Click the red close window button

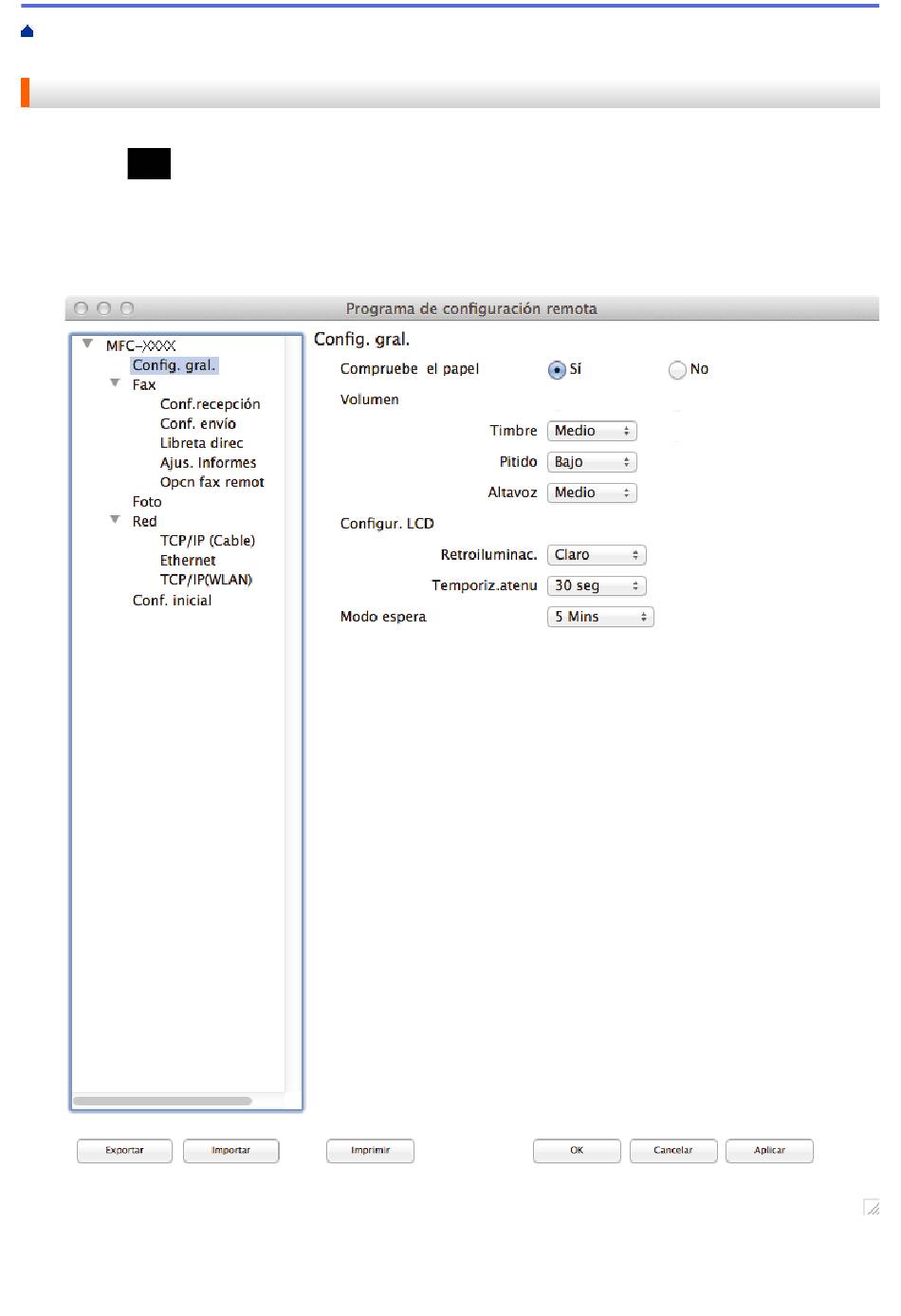point(81,308)
